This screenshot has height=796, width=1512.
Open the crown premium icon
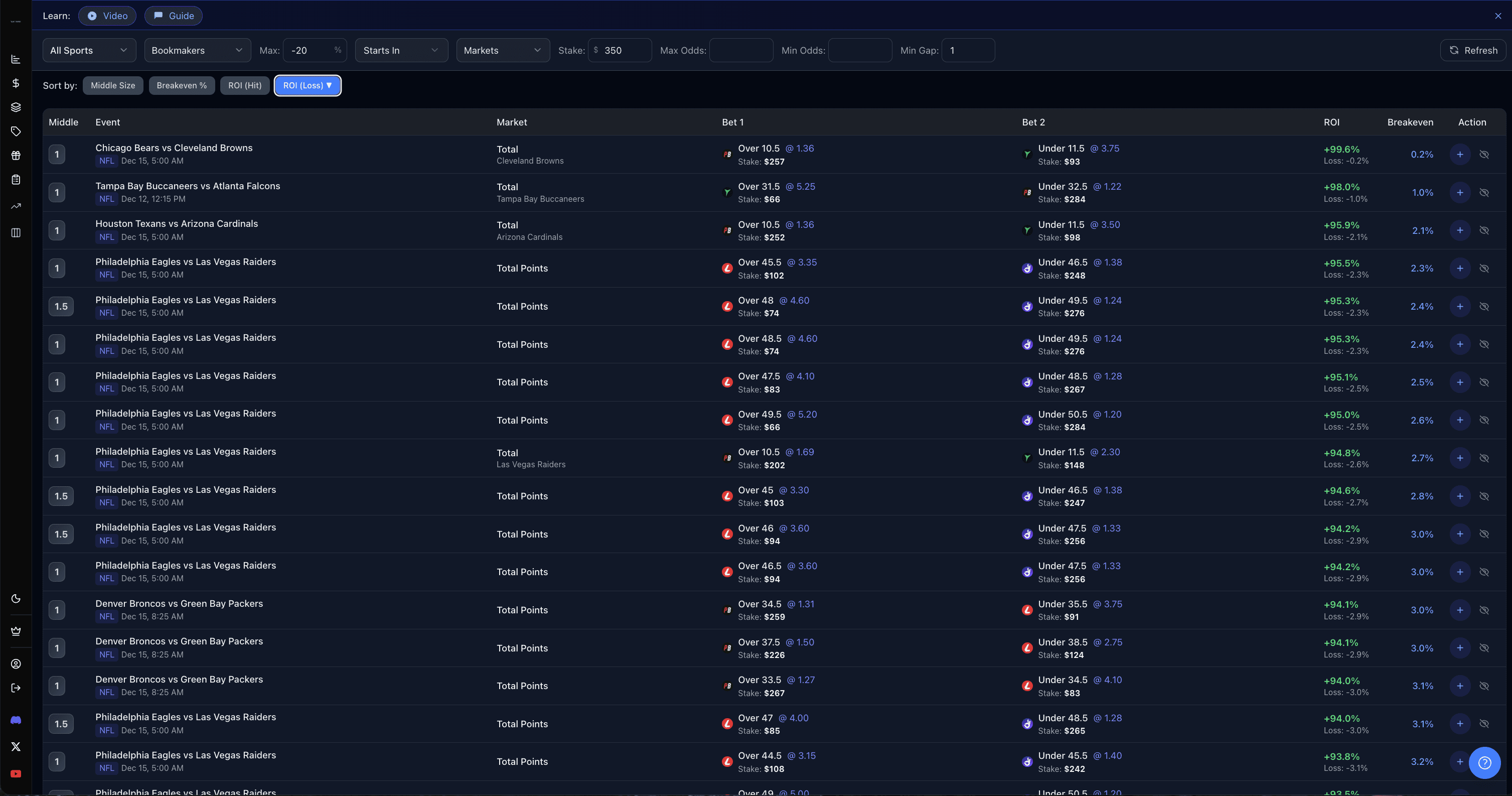(16, 631)
